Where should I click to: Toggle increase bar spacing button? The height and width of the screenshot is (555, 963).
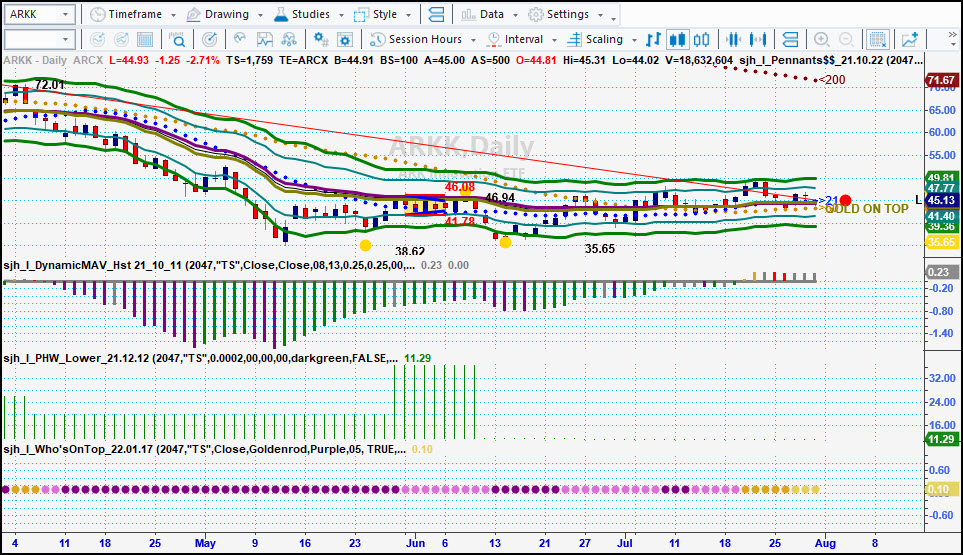[x=758, y=40]
